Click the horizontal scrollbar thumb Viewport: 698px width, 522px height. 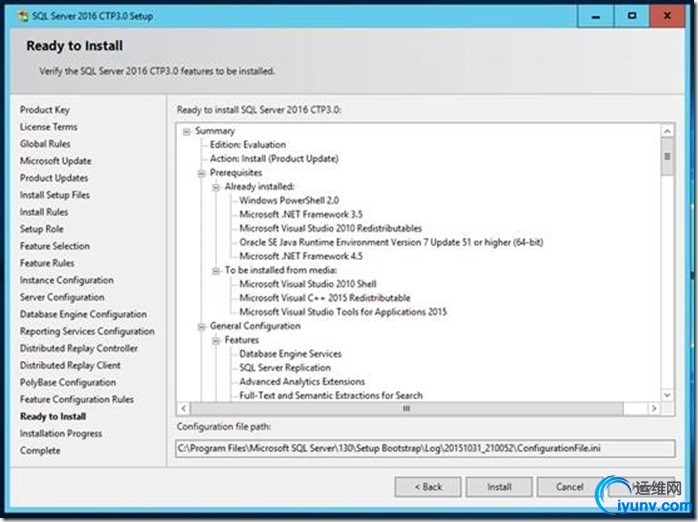(406, 408)
